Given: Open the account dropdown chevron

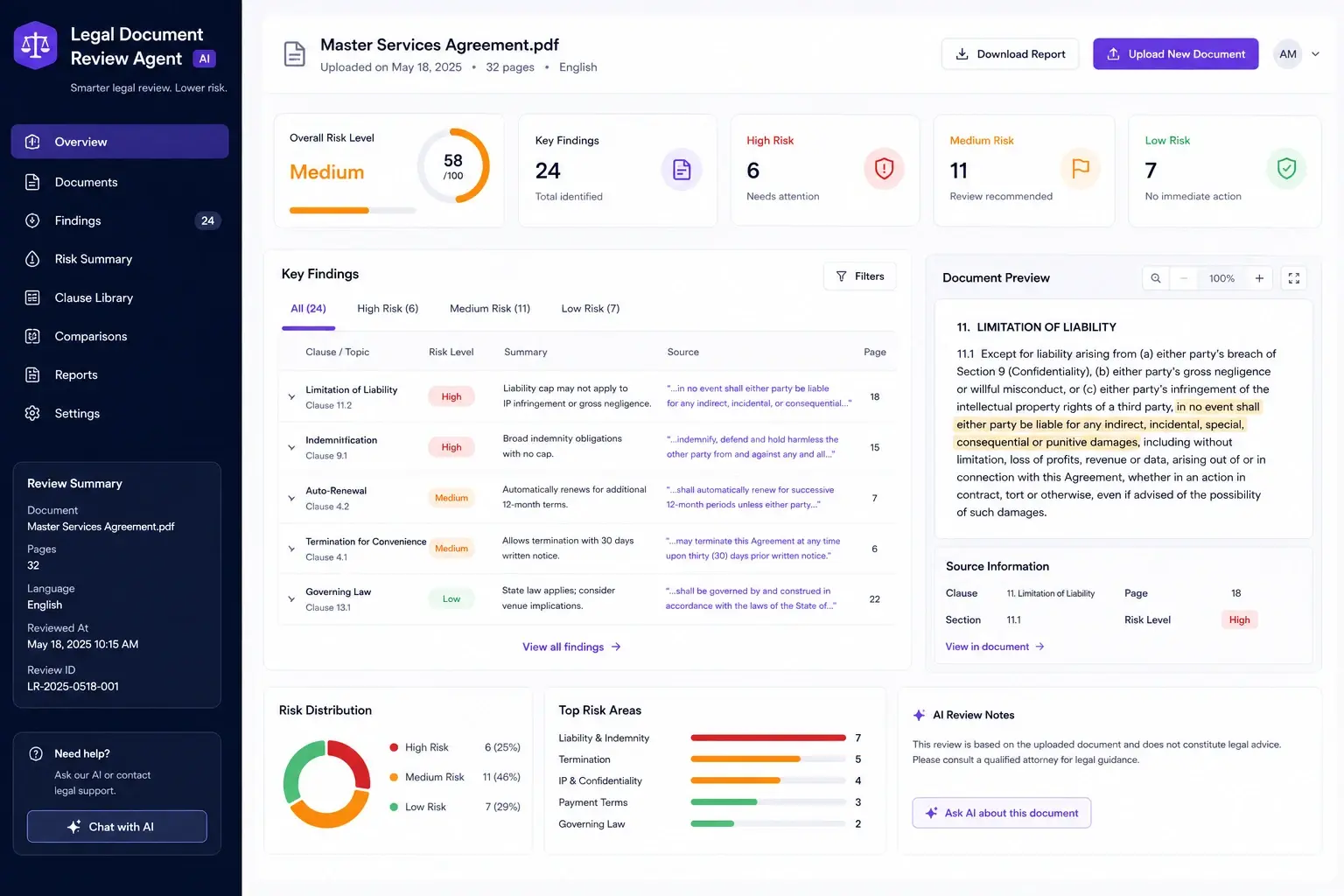Looking at the screenshot, I should [1315, 54].
